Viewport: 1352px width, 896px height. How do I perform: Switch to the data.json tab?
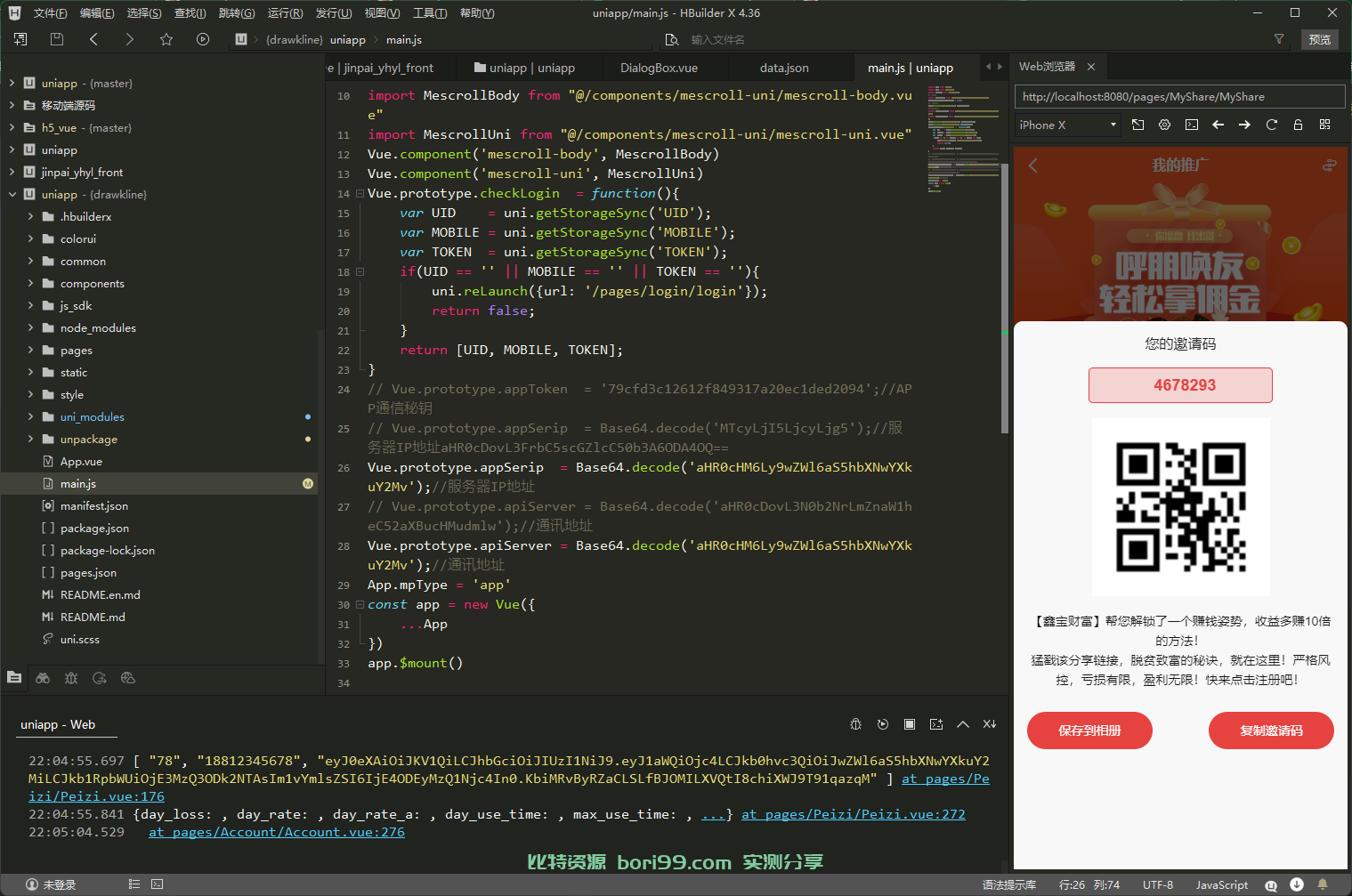pyautogui.click(x=784, y=68)
